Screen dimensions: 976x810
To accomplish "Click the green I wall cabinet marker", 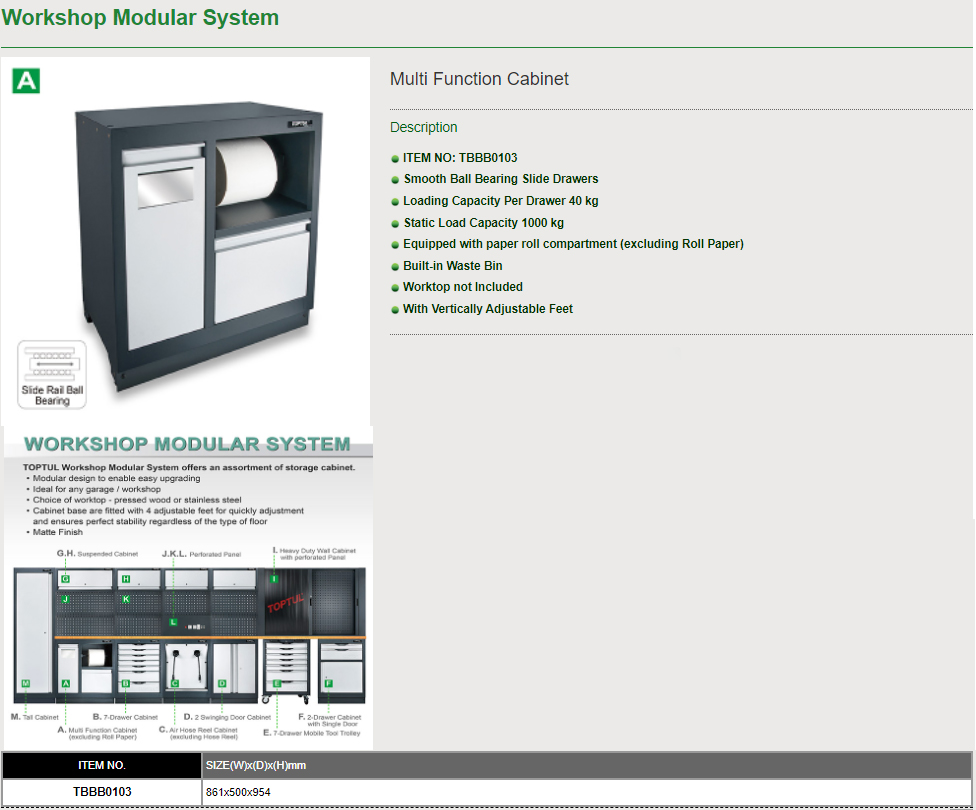I will click(x=274, y=579).
